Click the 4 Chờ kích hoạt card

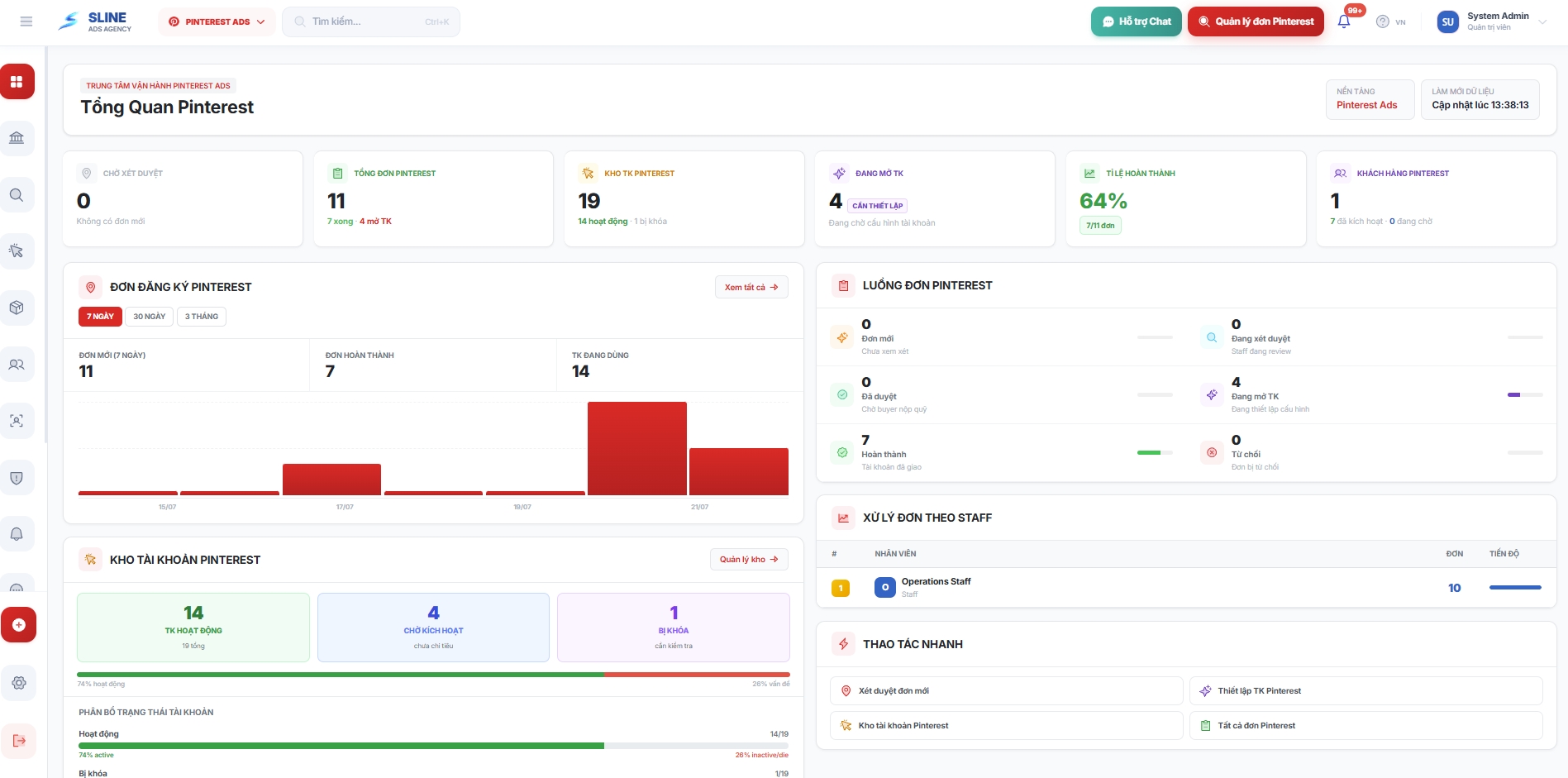(433, 628)
